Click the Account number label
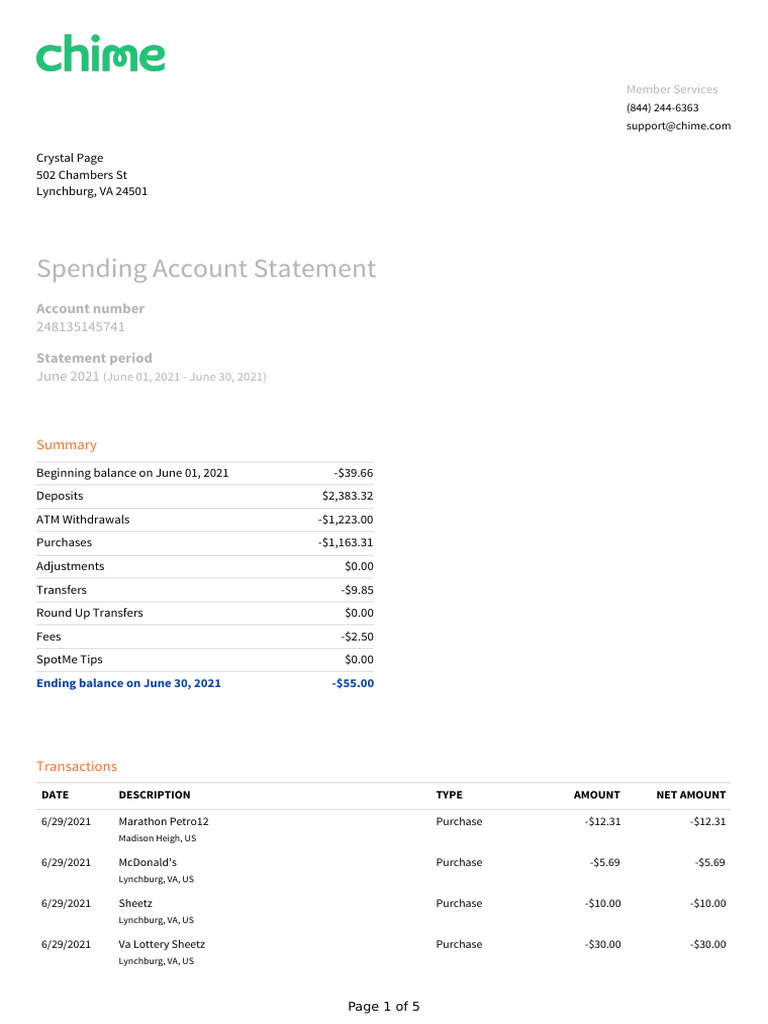Viewport: 768px width, 1024px height. coord(90,308)
